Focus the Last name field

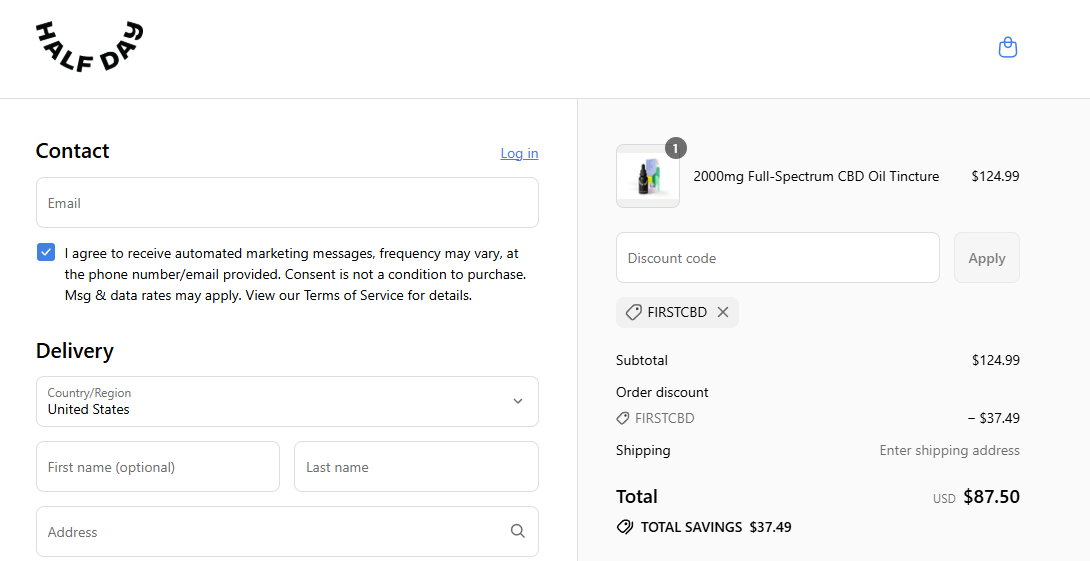[x=416, y=466]
